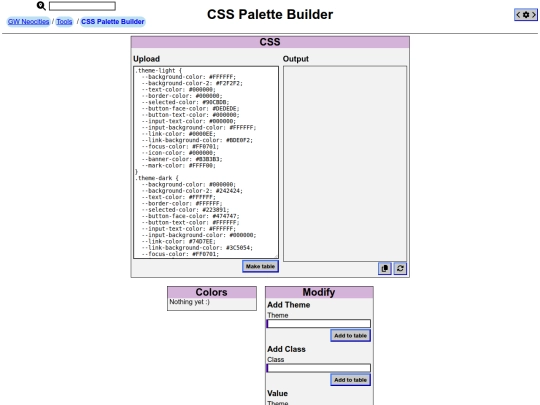The height and width of the screenshot is (405, 540).
Task: Click Add to table under Add Theme
Action: [350, 335]
